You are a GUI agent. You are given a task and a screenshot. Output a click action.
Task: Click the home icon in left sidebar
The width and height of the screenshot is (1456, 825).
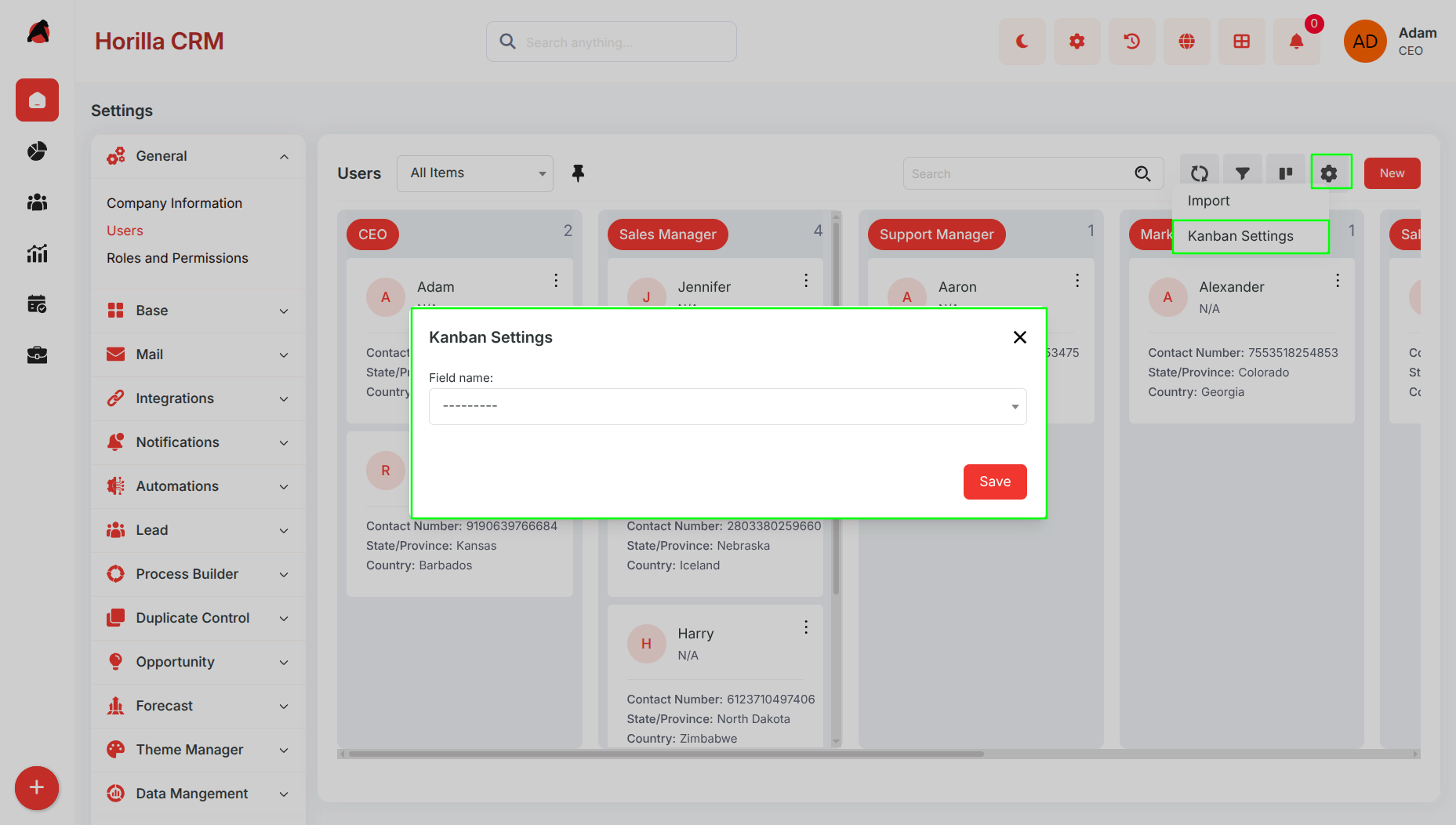(x=37, y=100)
